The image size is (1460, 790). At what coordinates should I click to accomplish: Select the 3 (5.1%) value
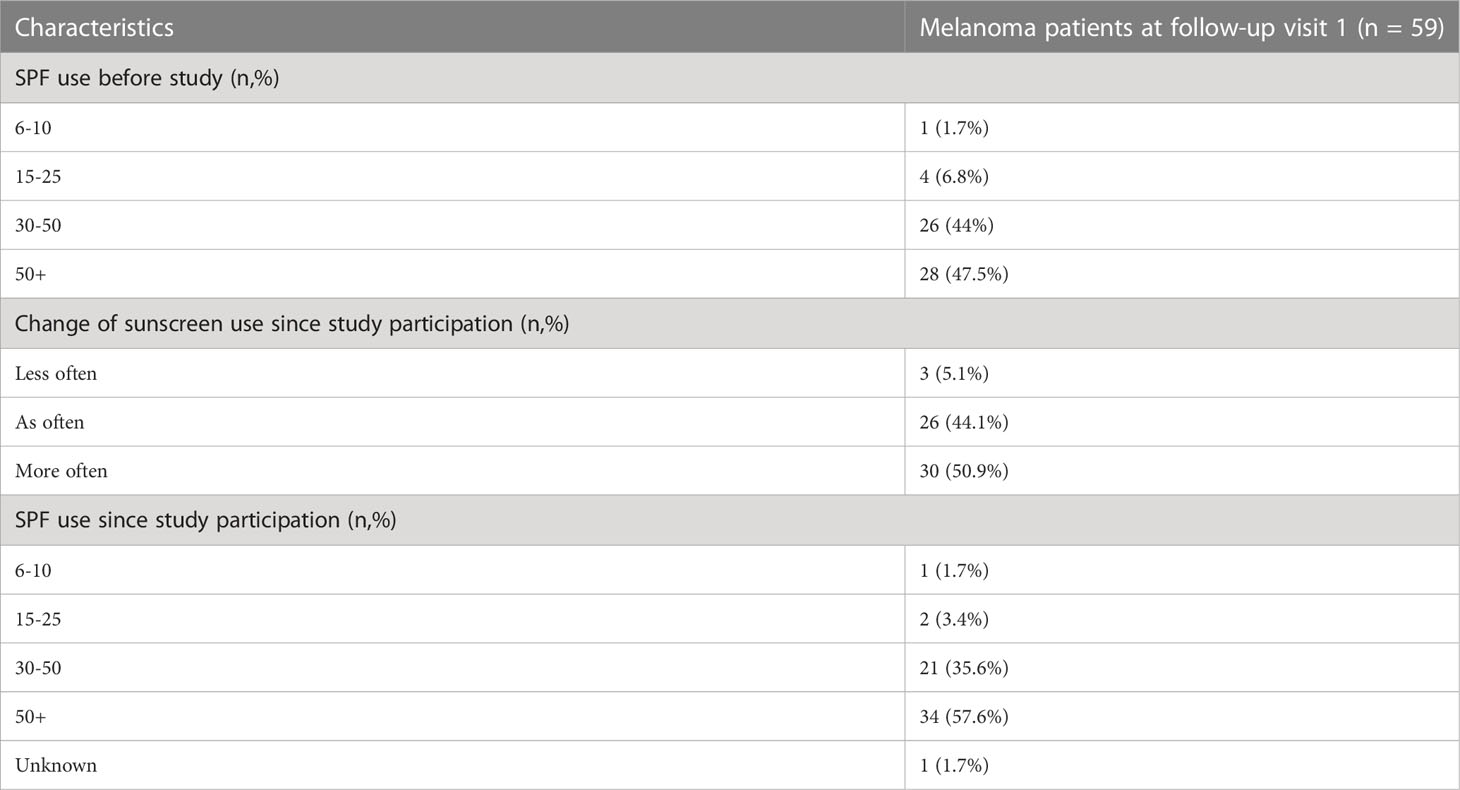click(x=953, y=373)
